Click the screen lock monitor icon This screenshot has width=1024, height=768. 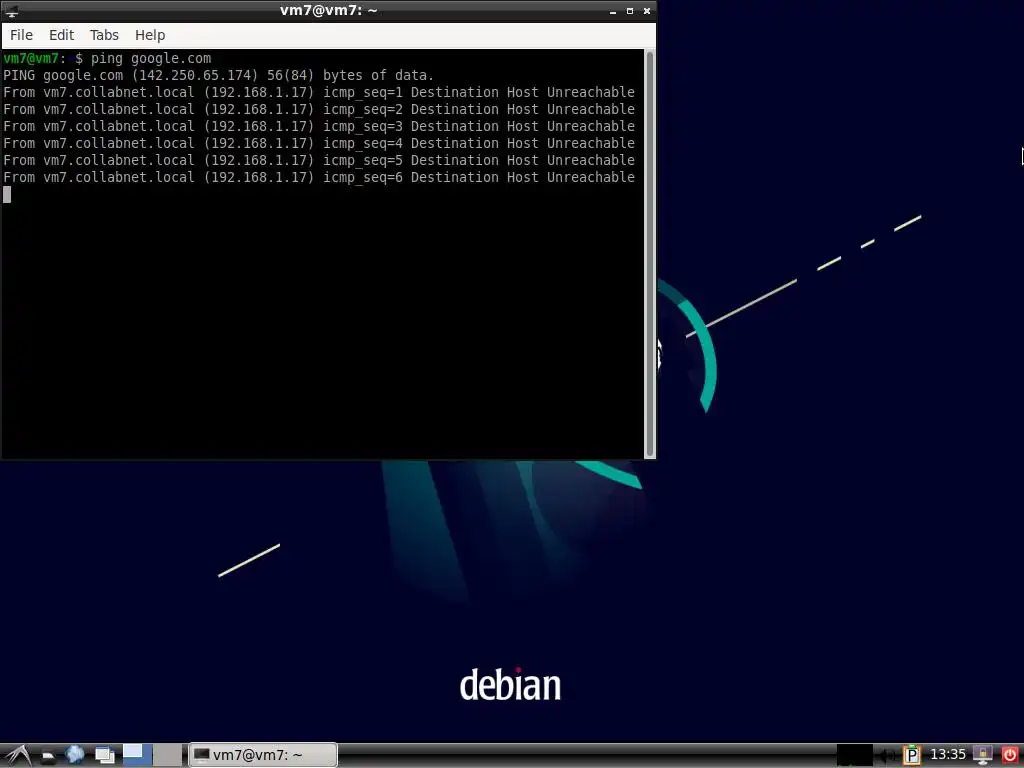982,756
